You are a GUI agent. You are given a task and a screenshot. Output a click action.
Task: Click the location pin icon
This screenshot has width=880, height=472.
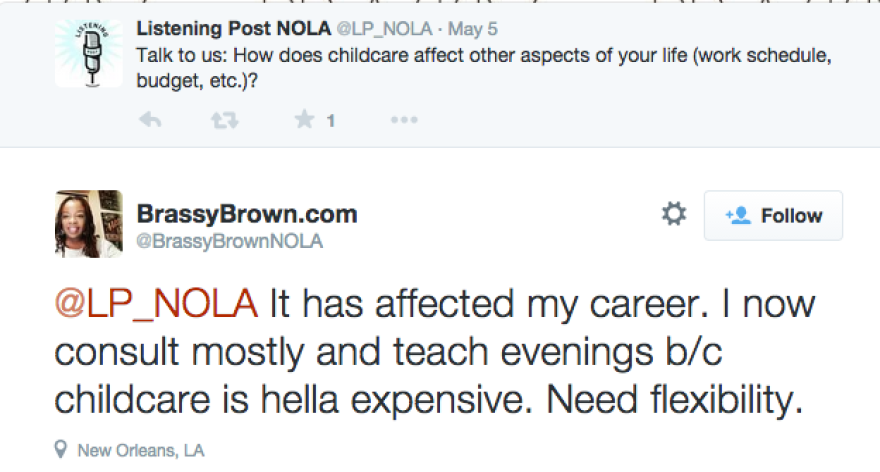point(62,450)
